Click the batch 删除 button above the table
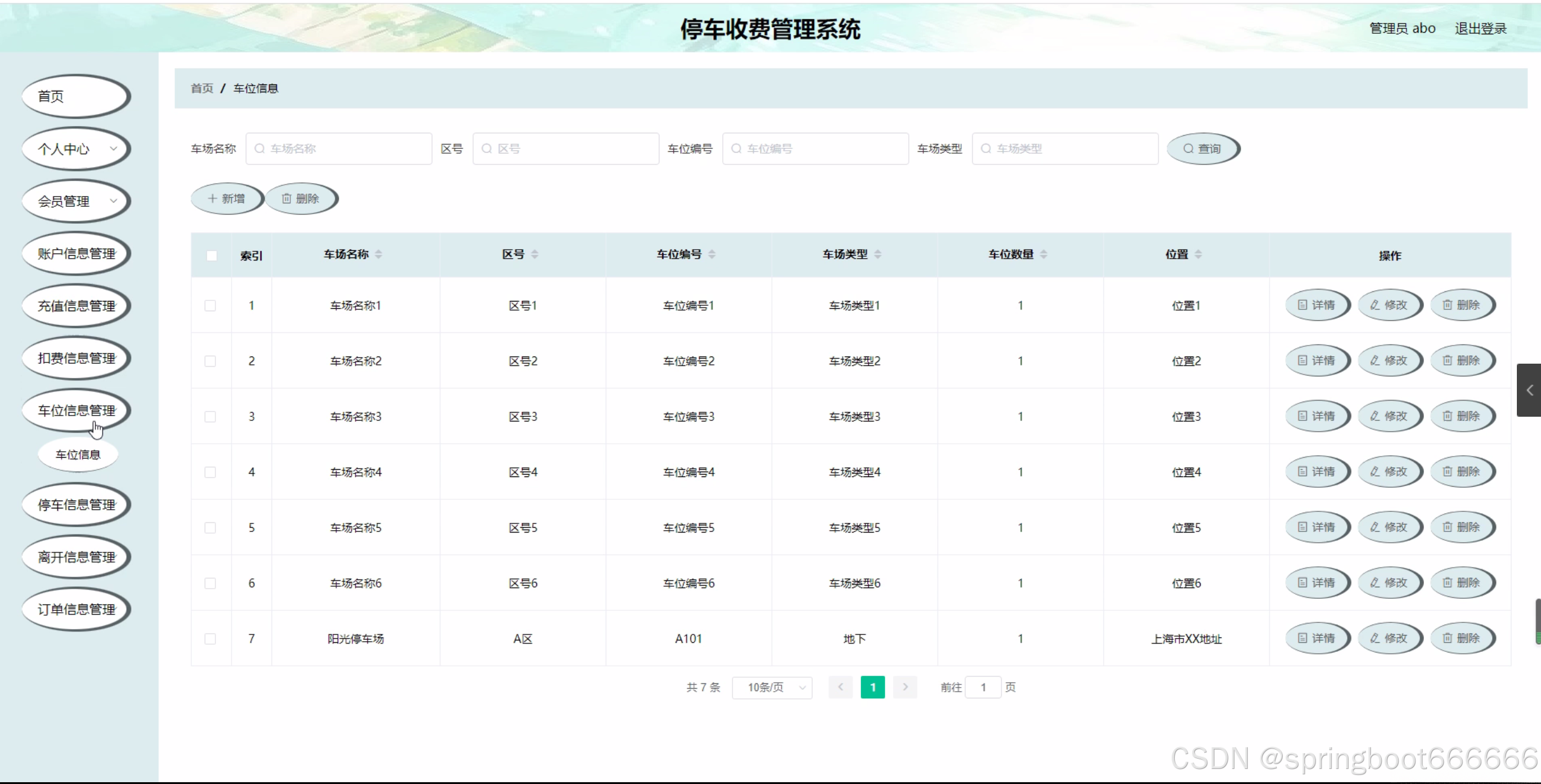1541x784 pixels. pos(300,198)
